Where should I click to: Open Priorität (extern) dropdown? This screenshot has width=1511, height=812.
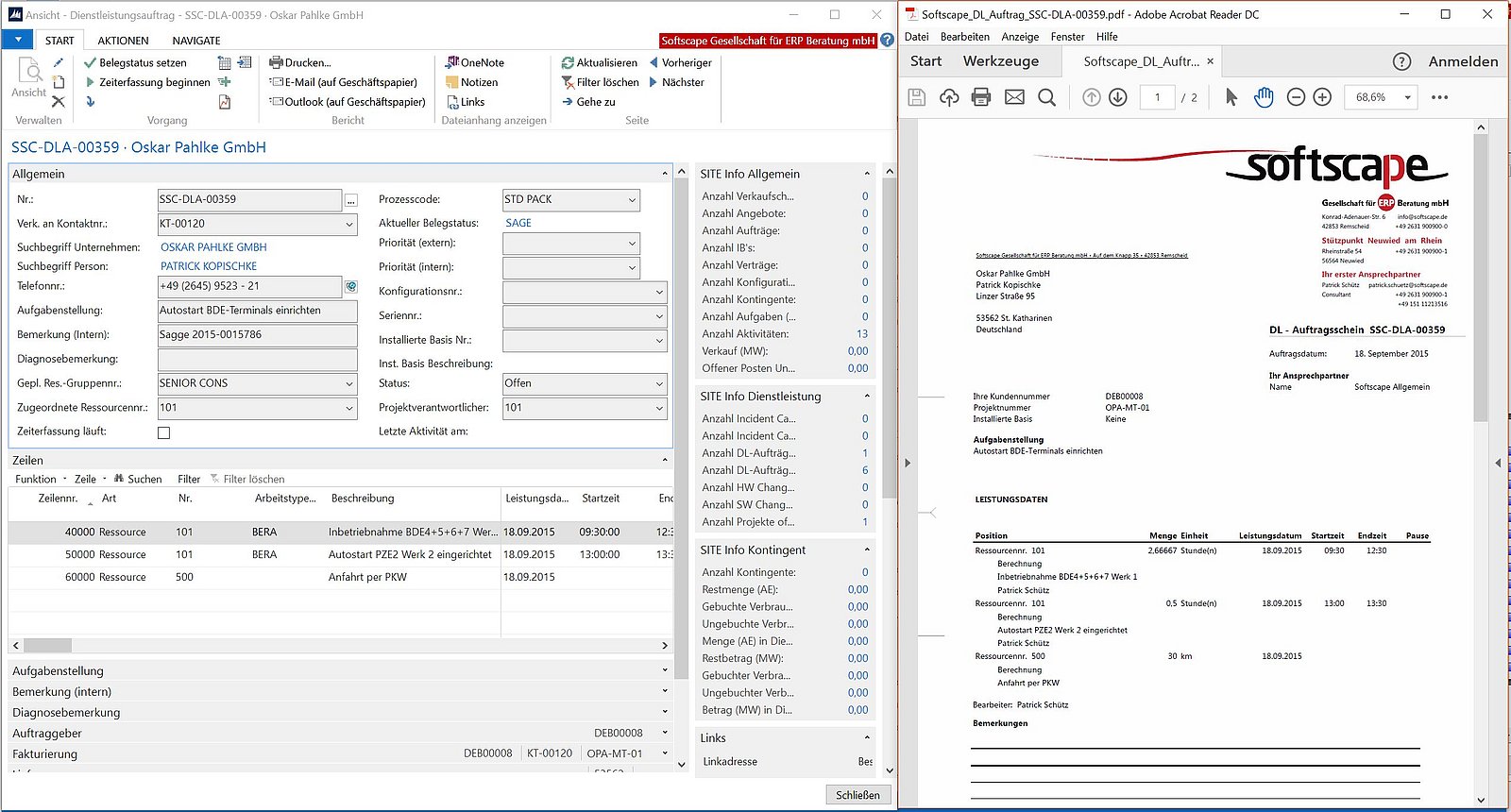point(632,244)
